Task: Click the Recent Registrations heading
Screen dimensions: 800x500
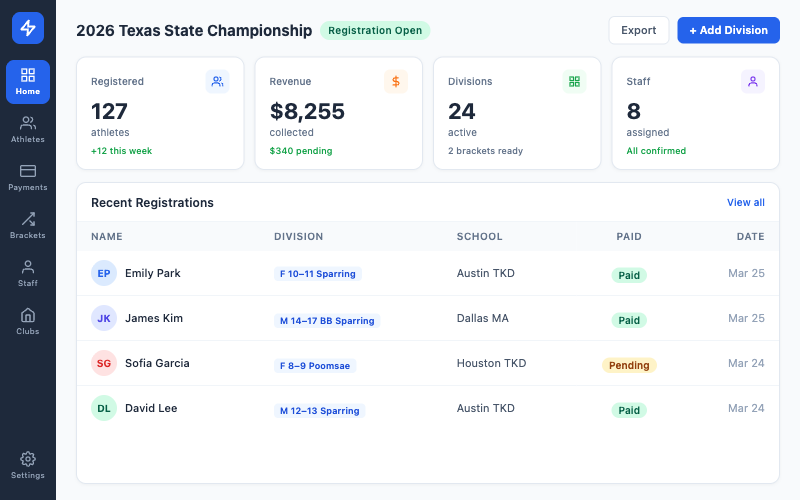Action: [153, 203]
